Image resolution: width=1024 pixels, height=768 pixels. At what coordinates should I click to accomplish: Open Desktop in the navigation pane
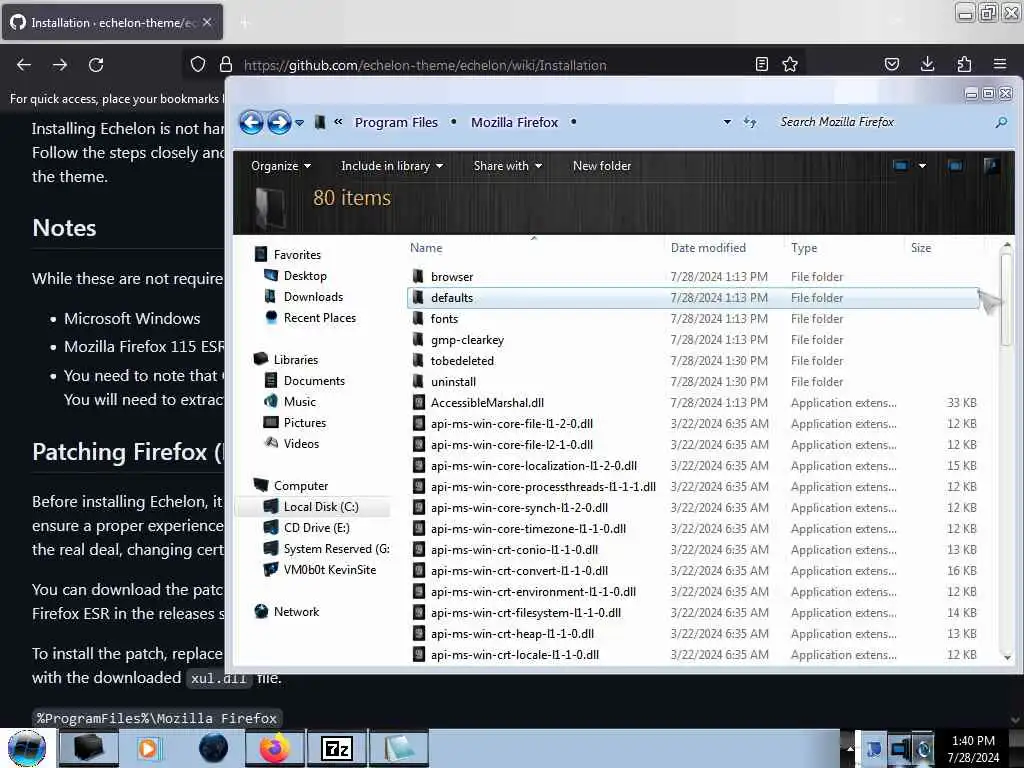click(x=295, y=276)
